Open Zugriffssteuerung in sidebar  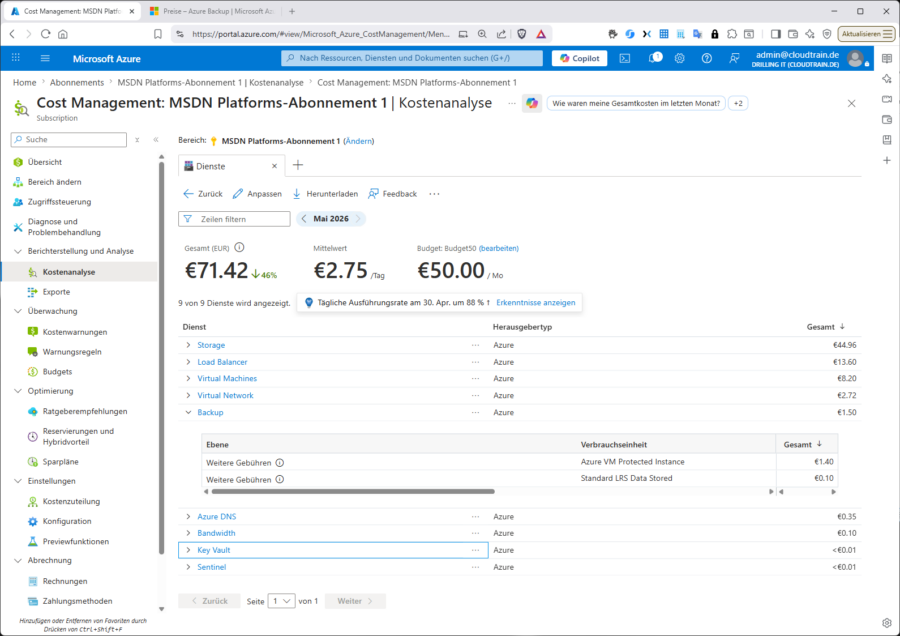tap(59, 201)
